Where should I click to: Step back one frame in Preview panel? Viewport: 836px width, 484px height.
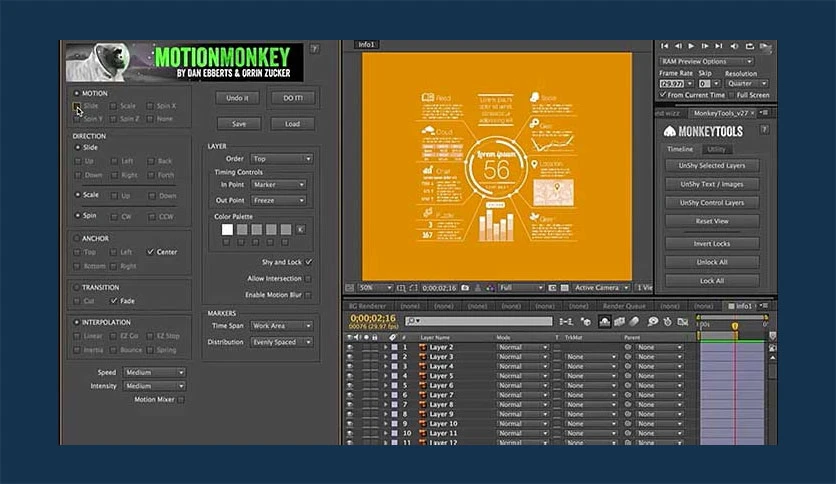[x=678, y=46]
